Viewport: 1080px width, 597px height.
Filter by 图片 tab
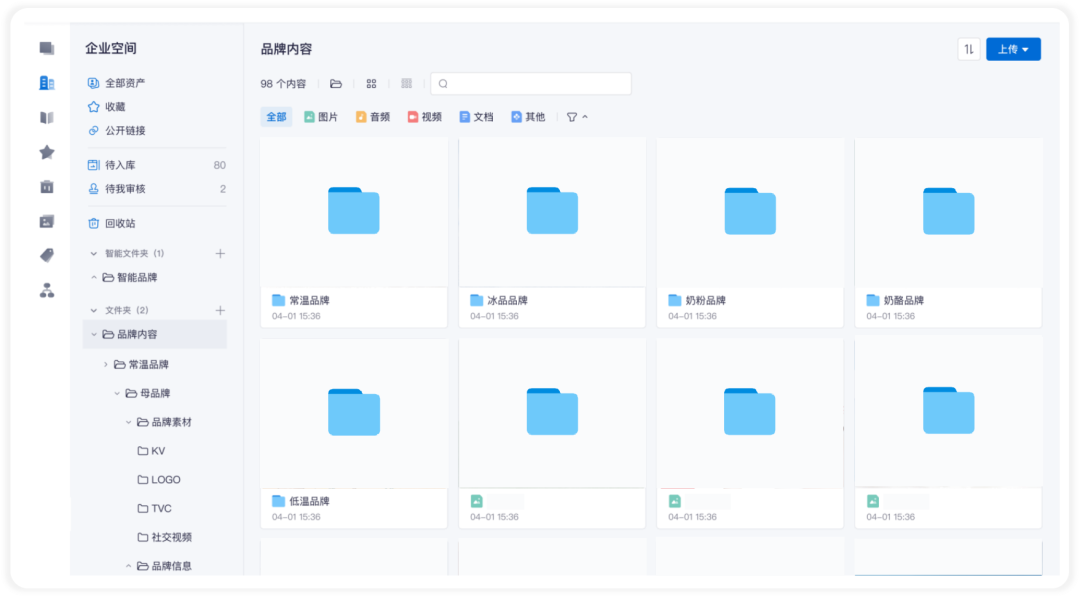[x=321, y=117]
